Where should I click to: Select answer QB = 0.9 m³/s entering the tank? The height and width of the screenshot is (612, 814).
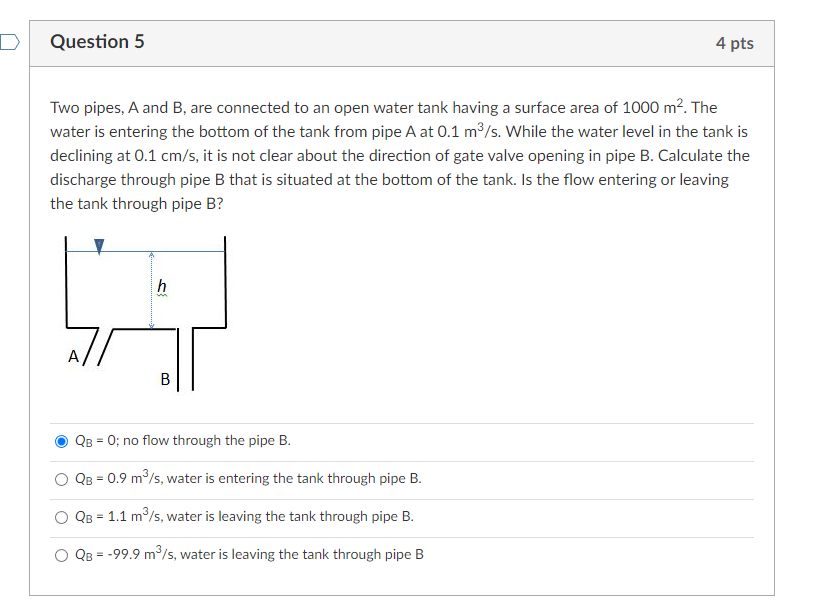coord(60,478)
